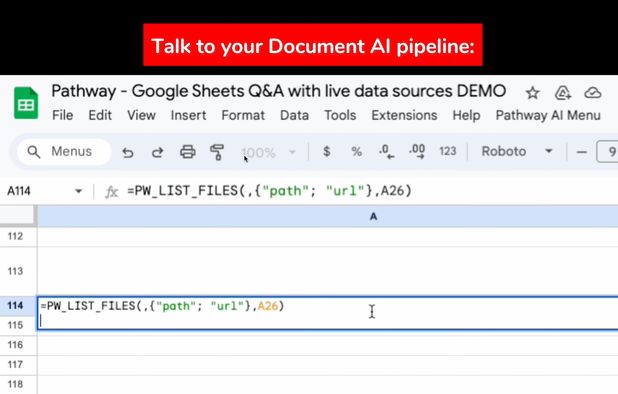
Task: Decrease decimal places
Action: point(386,152)
